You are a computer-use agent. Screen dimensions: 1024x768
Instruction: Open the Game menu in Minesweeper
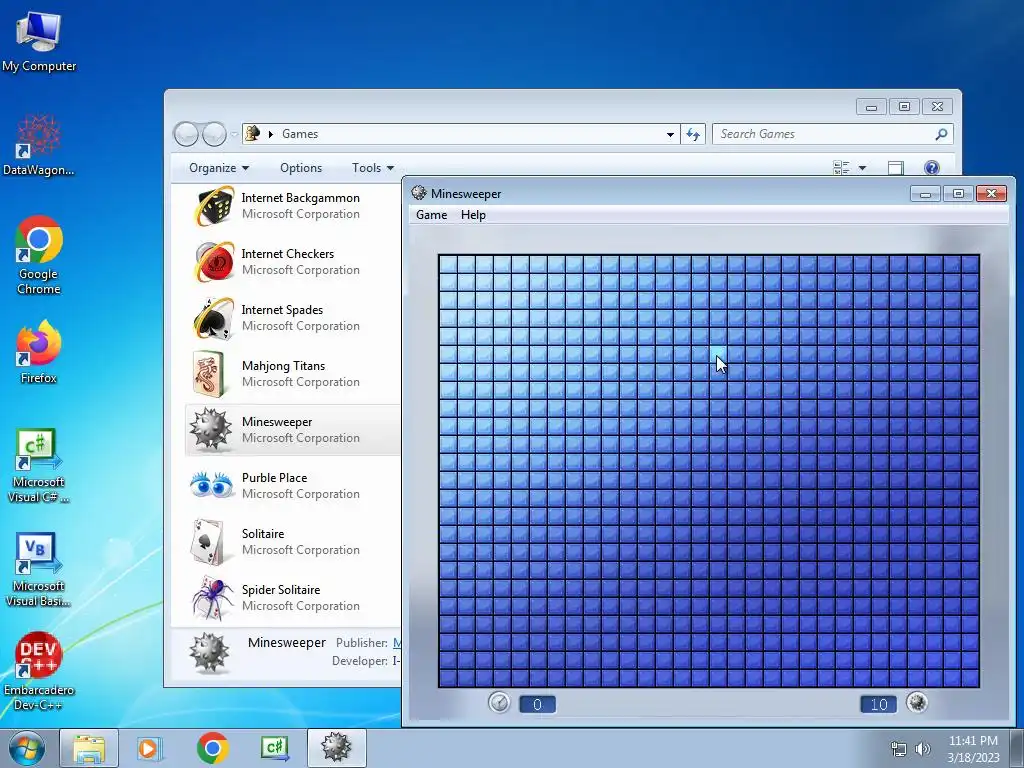432,215
